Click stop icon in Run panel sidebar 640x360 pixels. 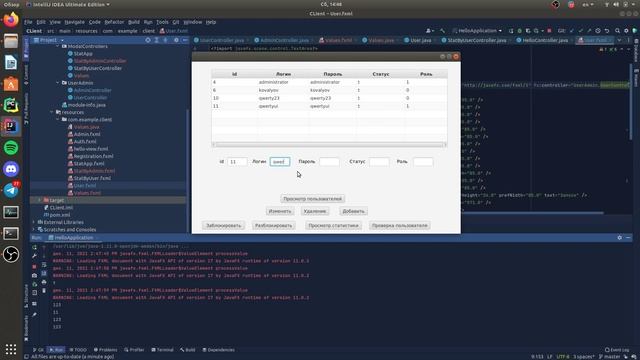click(34, 266)
